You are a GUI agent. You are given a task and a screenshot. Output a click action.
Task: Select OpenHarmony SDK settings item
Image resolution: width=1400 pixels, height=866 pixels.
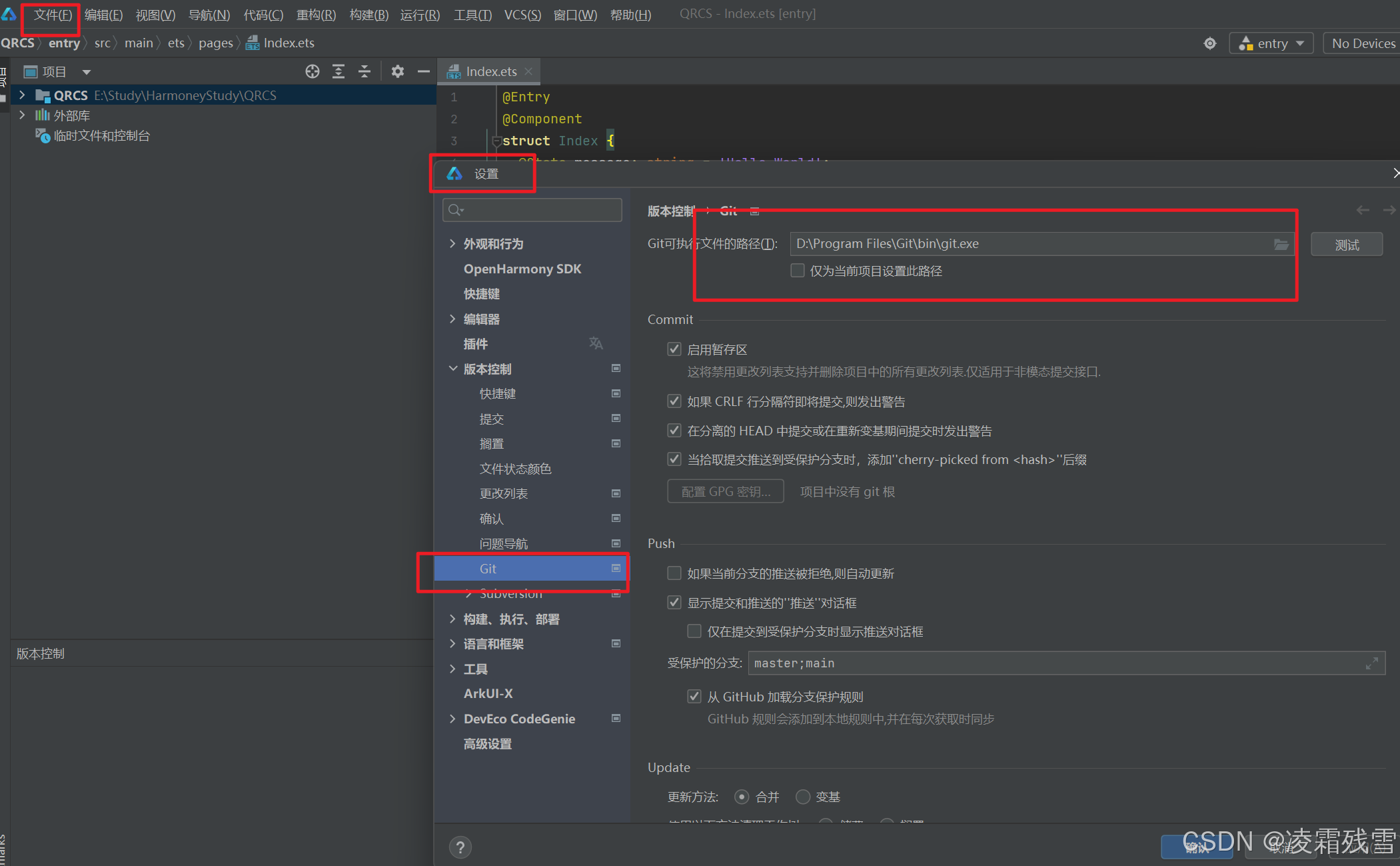(522, 269)
